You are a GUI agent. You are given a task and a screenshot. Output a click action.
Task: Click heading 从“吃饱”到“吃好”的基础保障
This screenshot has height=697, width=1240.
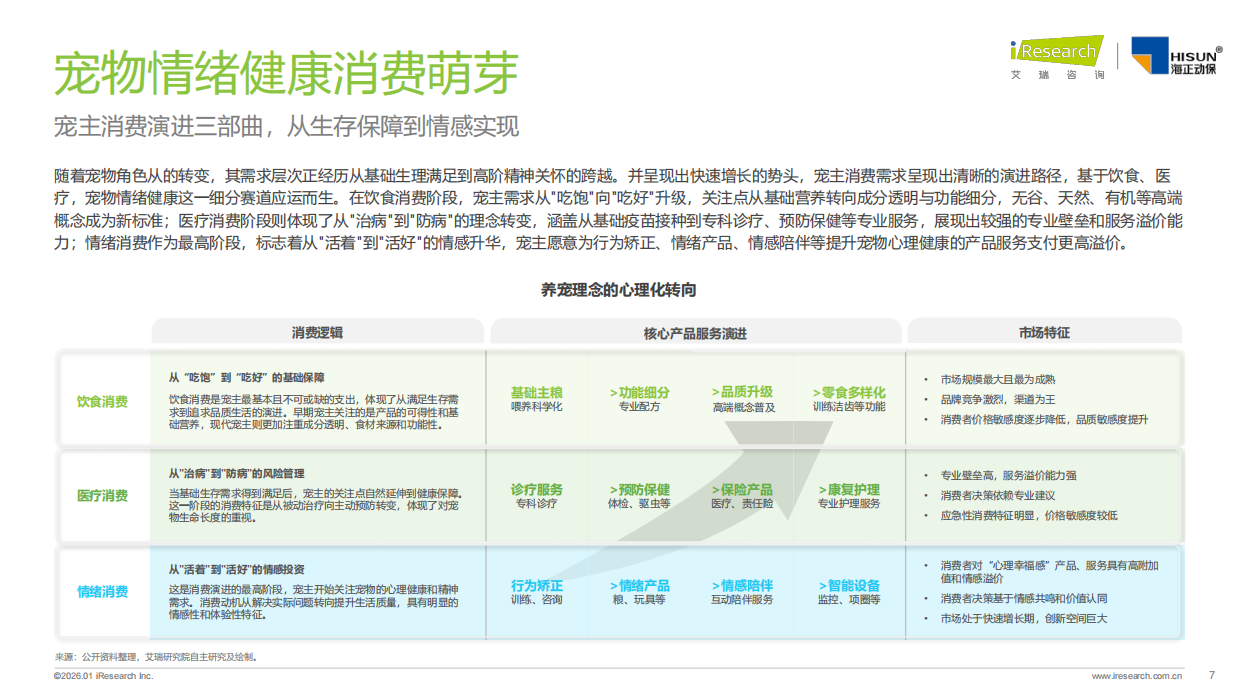246,378
